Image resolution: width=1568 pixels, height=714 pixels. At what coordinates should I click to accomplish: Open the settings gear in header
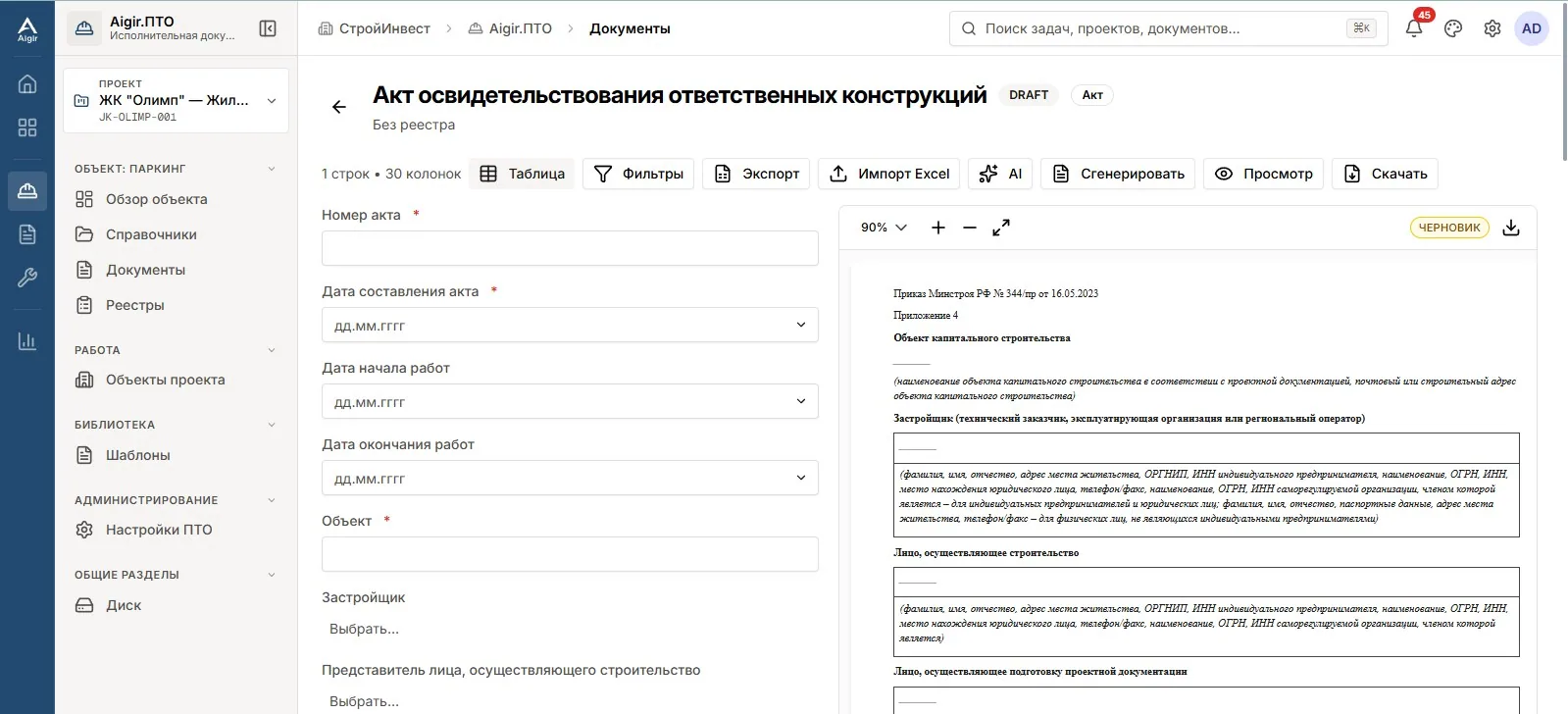[1492, 28]
